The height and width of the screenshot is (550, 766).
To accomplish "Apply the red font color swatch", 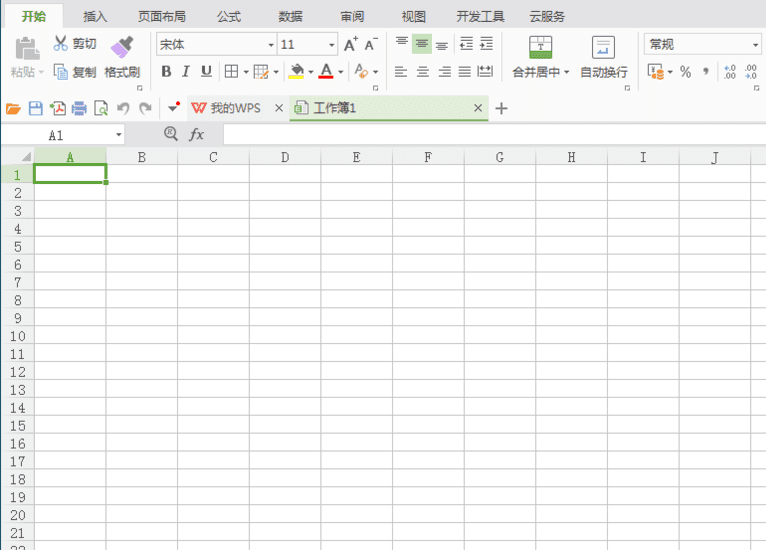I will point(326,72).
